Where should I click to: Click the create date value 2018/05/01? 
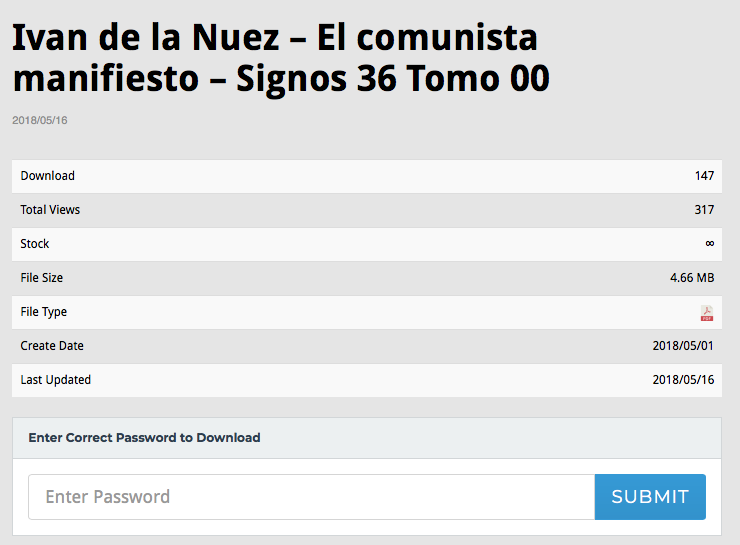click(683, 346)
